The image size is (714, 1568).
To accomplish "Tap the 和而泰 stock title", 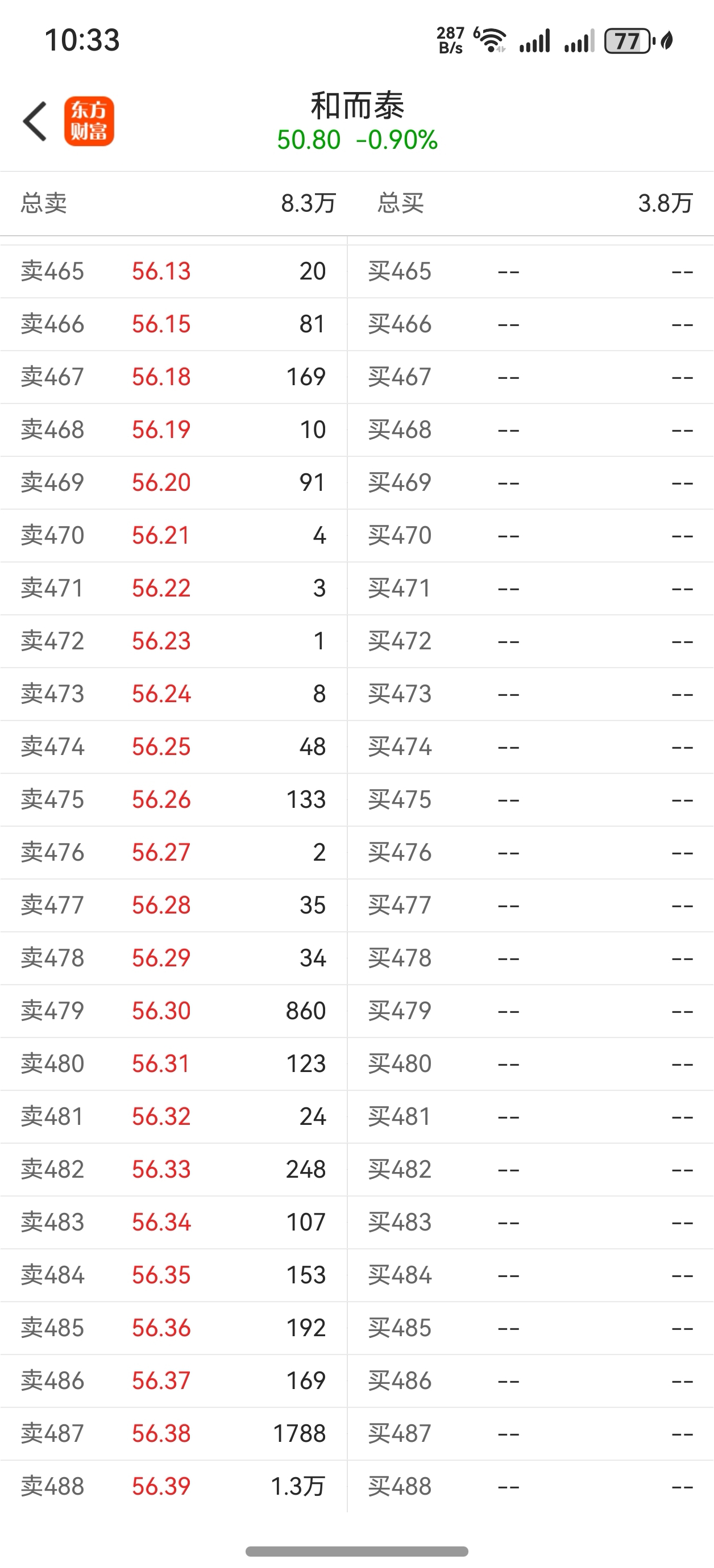I will 357,106.
